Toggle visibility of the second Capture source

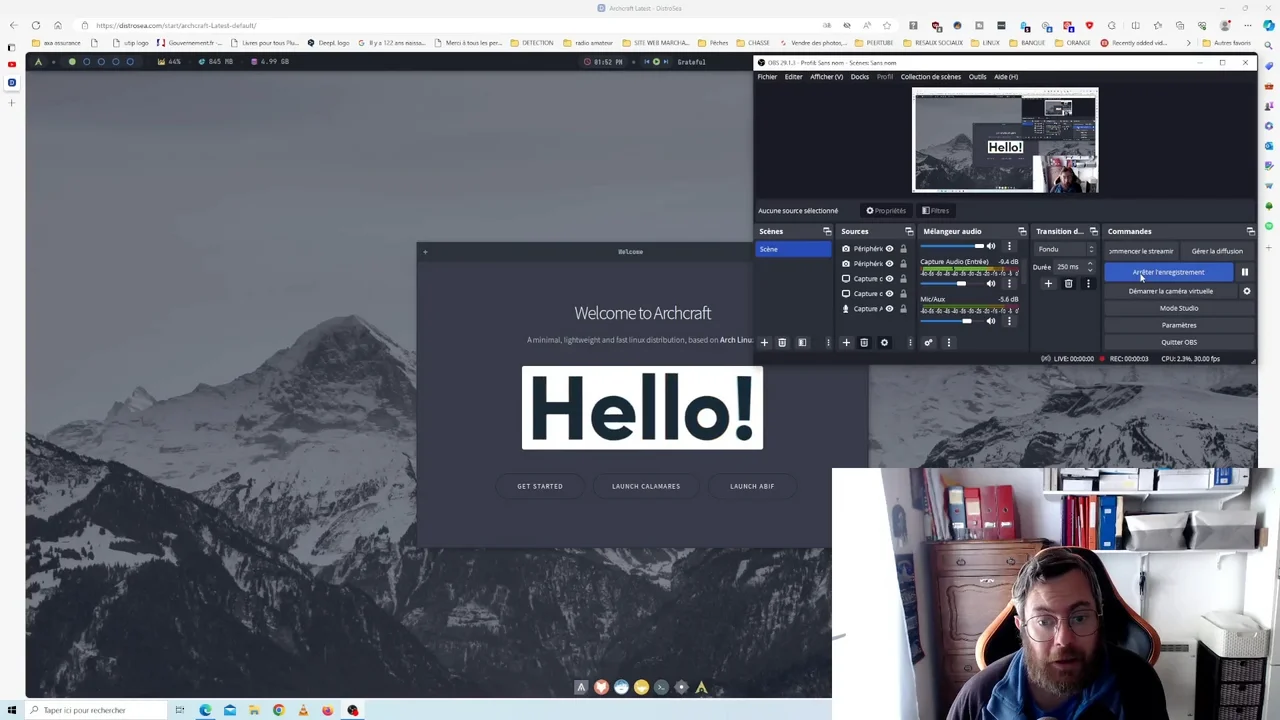[889, 294]
